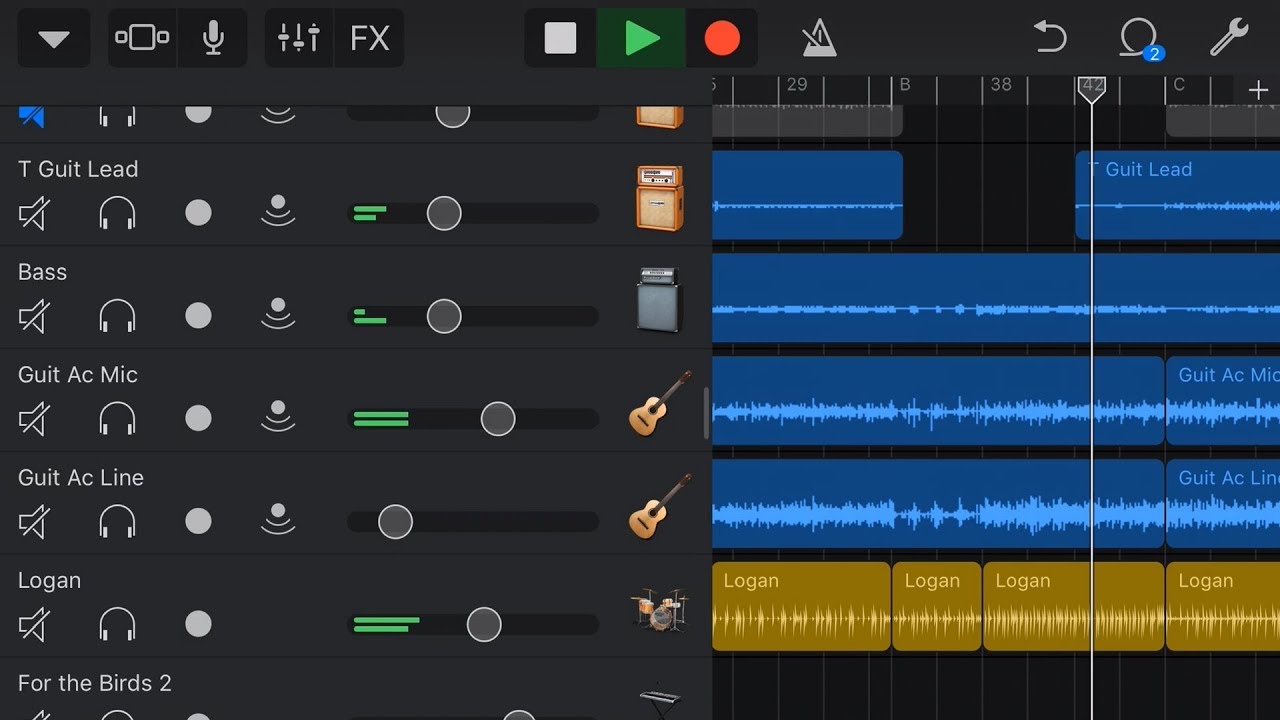Mute the Guit Ac Mic track
Image resolution: width=1280 pixels, height=720 pixels.
tap(33, 419)
